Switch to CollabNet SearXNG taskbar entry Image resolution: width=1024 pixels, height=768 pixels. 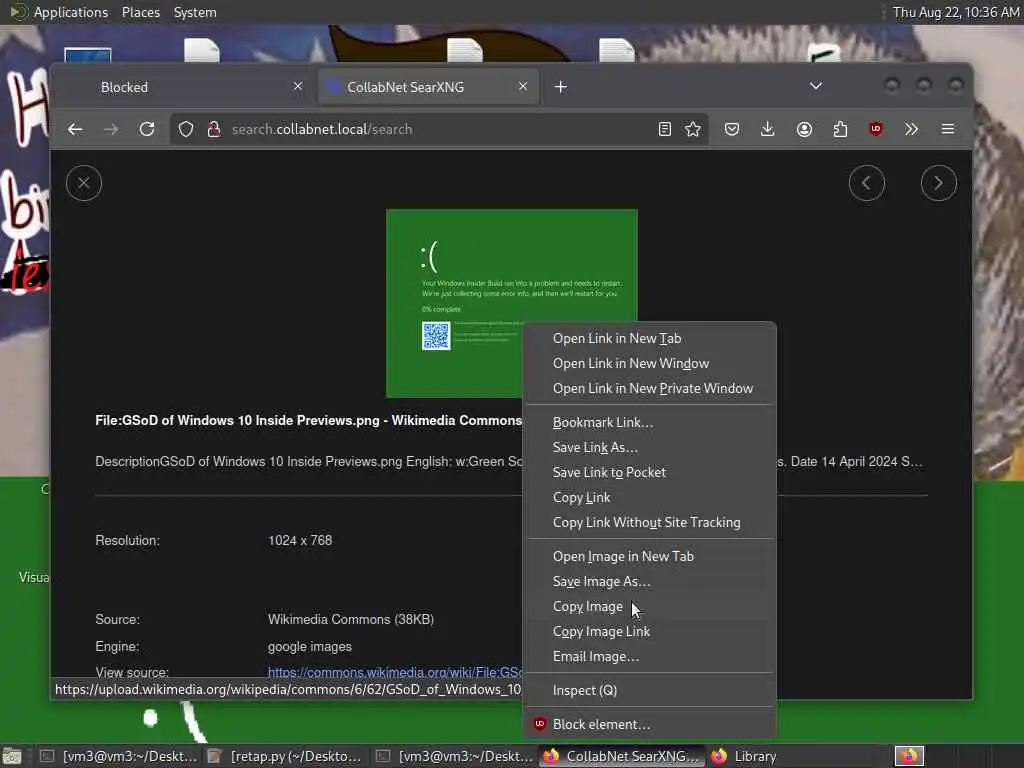pos(622,756)
